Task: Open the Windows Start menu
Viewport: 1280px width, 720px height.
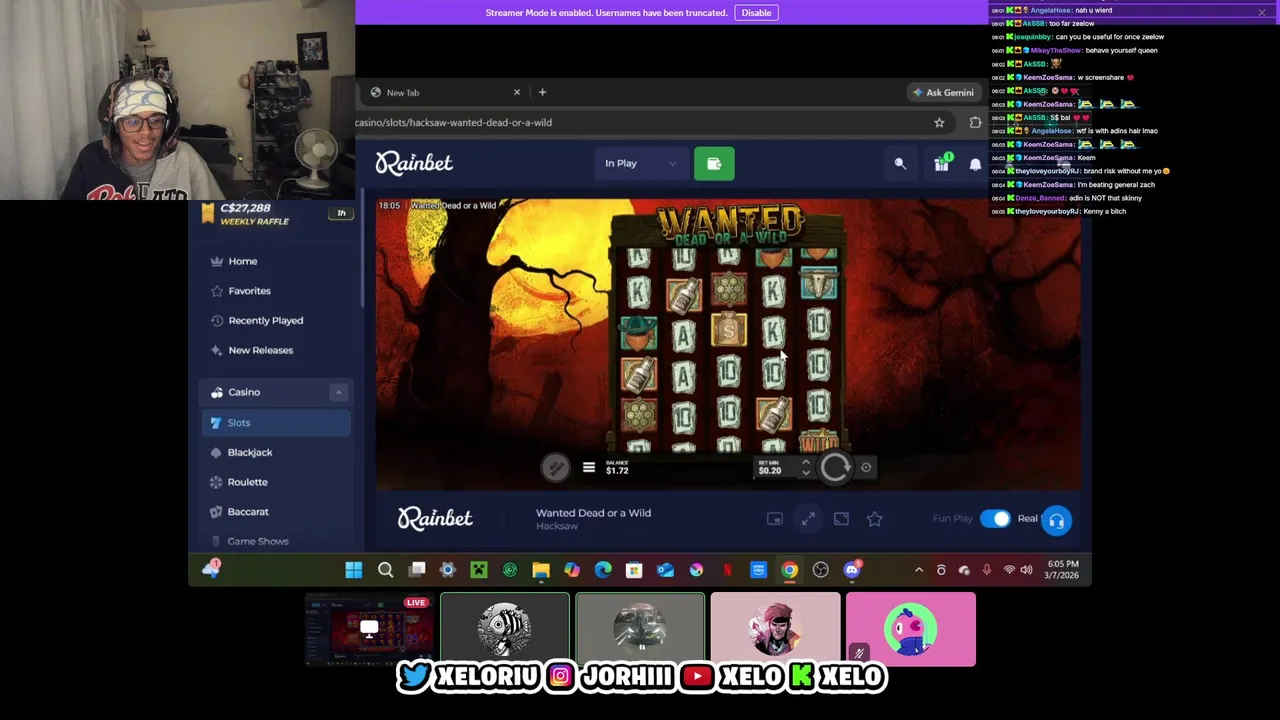Action: 354,570
